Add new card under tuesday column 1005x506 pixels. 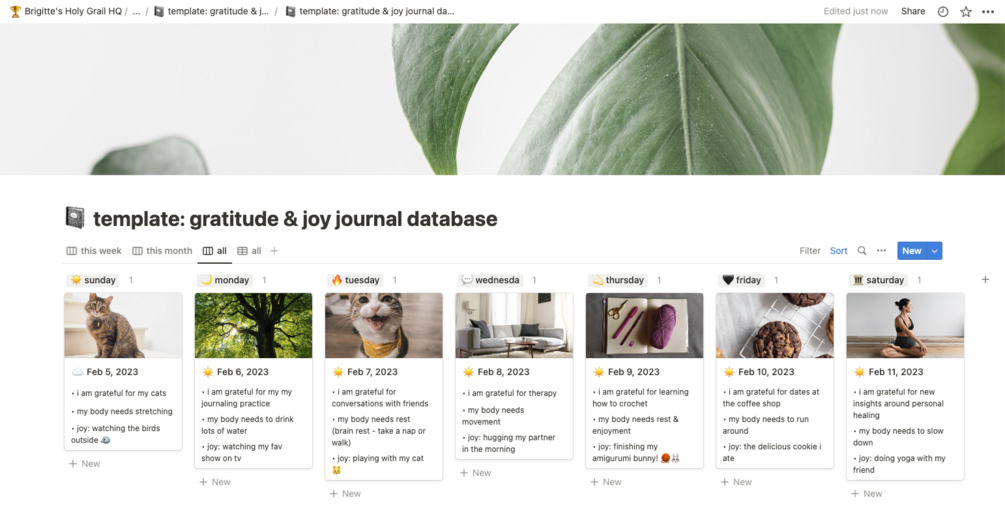(x=345, y=493)
